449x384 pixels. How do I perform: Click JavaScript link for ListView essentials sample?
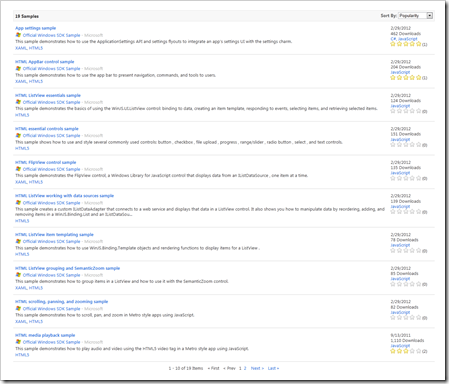pyautogui.click(x=400, y=106)
